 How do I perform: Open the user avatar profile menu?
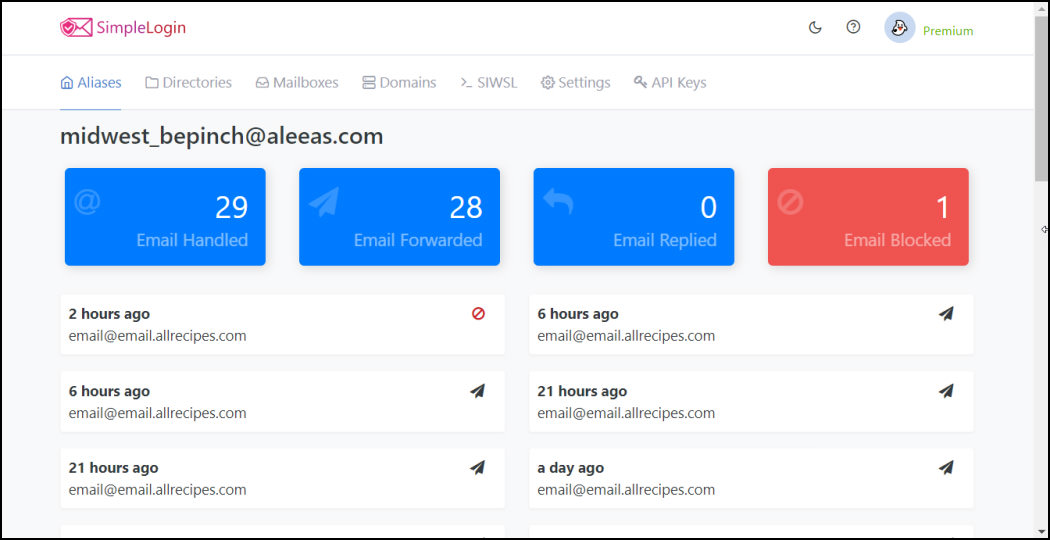tap(899, 28)
